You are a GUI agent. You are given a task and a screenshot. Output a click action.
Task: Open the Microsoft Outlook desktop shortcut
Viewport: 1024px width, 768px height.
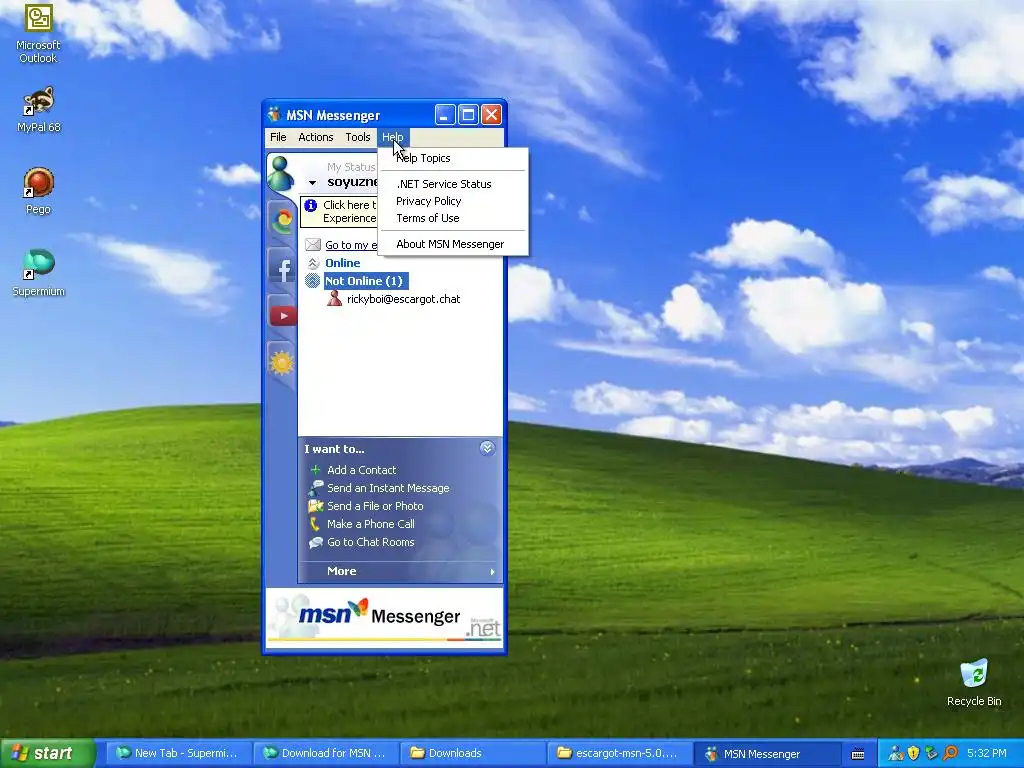pos(38,33)
